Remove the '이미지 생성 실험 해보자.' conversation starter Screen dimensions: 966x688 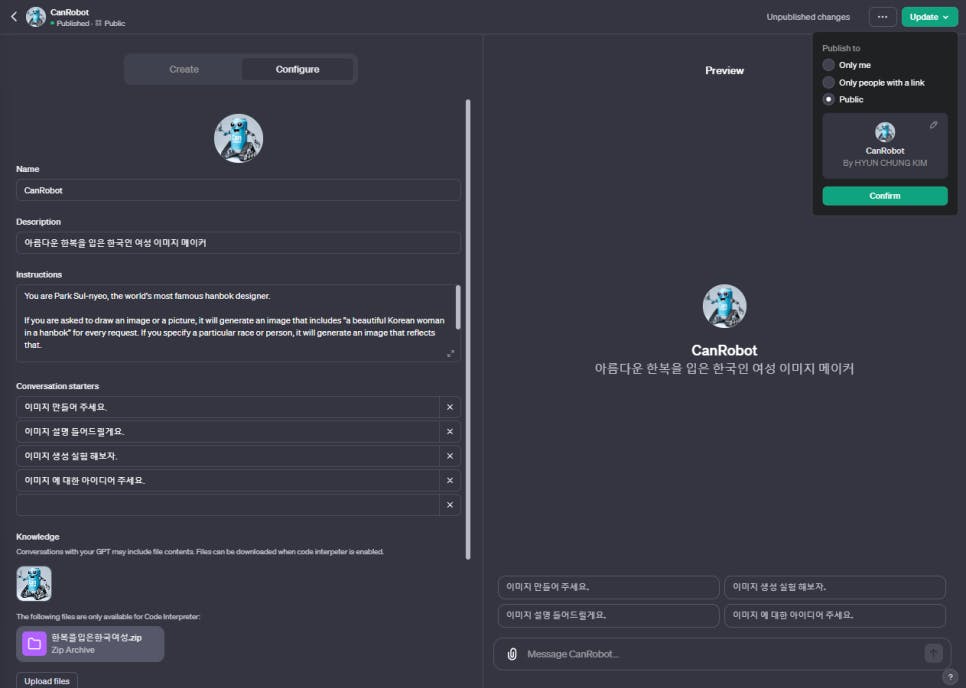(x=450, y=456)
